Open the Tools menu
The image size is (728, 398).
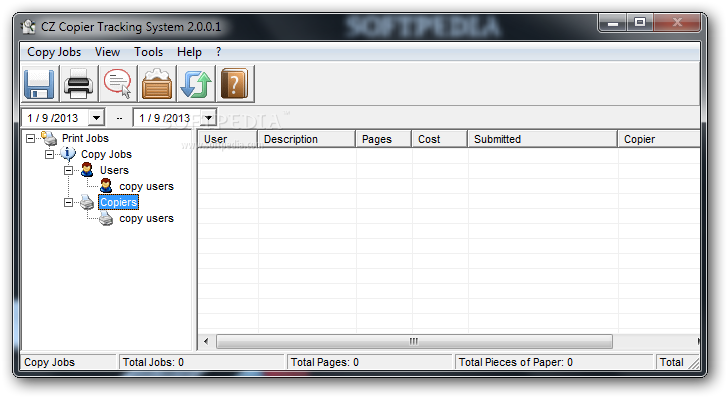[149, 52]
